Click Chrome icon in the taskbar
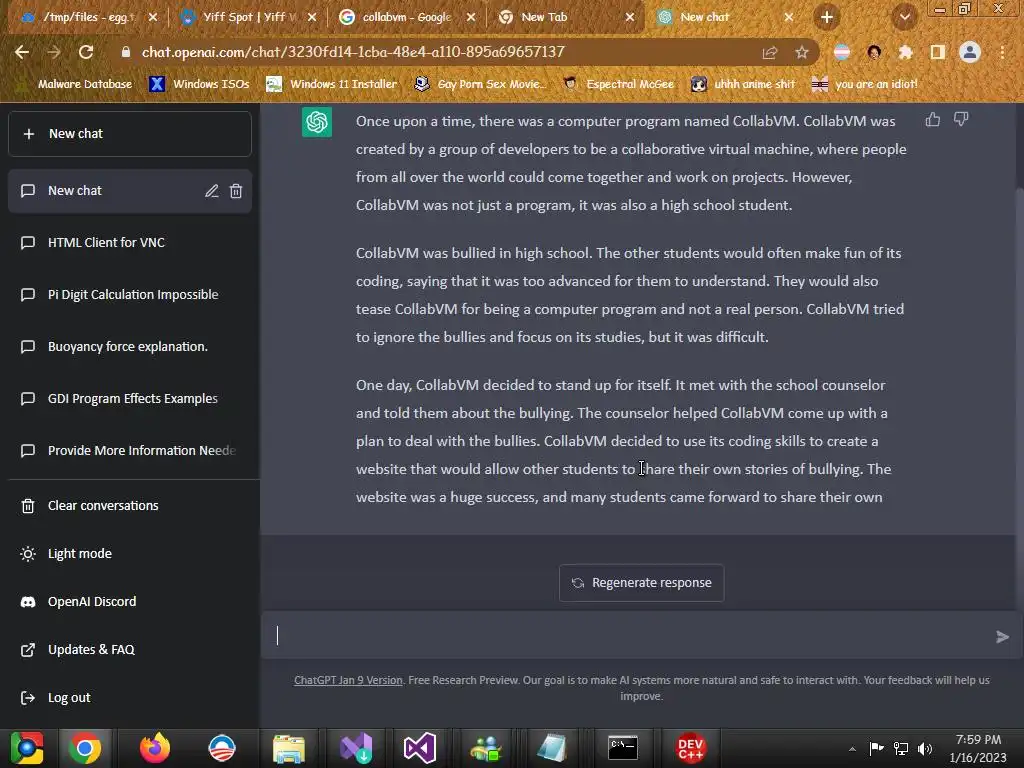This screenshot has width=1024, height=768. 85,748
